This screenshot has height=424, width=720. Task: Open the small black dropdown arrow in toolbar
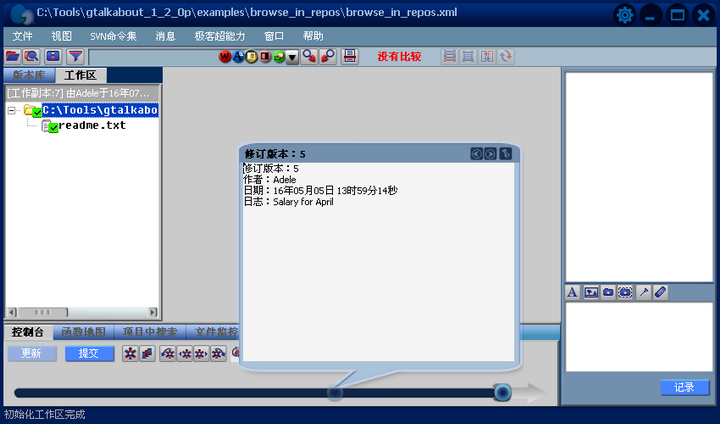point(292,57)
